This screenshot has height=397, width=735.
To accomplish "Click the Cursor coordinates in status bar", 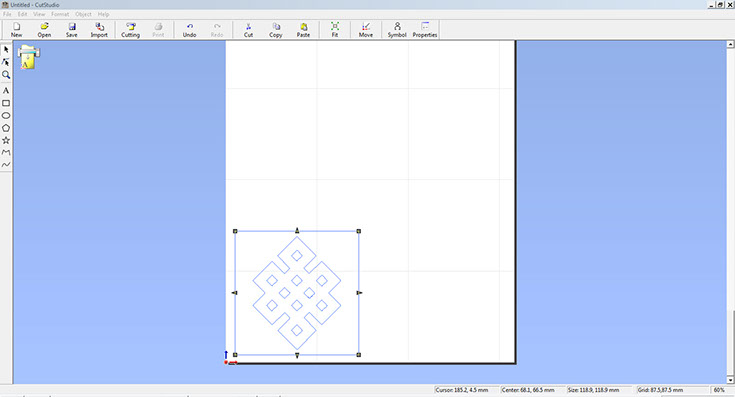I will (462, 390).
